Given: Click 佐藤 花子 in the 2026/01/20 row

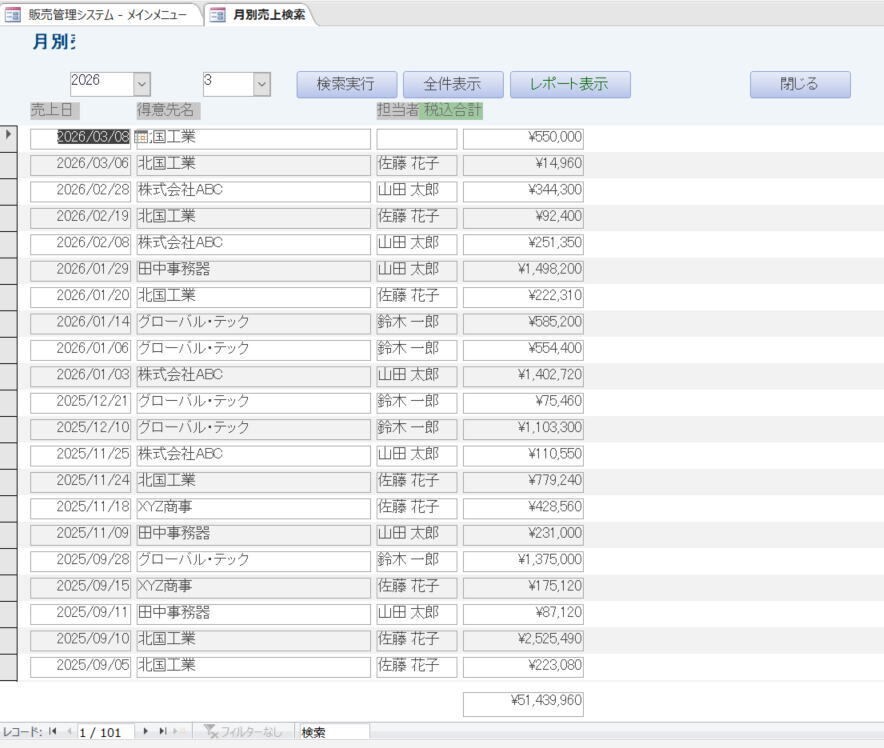Looking at the screenshot, I should 417,298.
